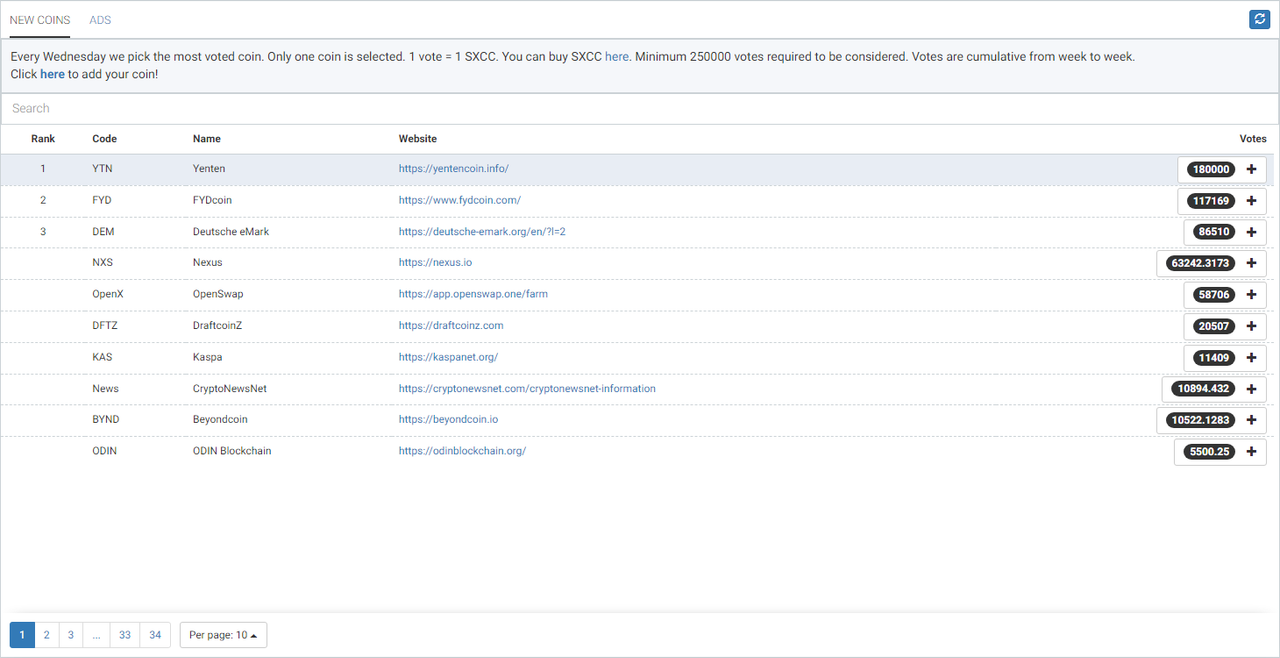Click the name Yenten
The image size is (1280, 658).
pos(209,169)
